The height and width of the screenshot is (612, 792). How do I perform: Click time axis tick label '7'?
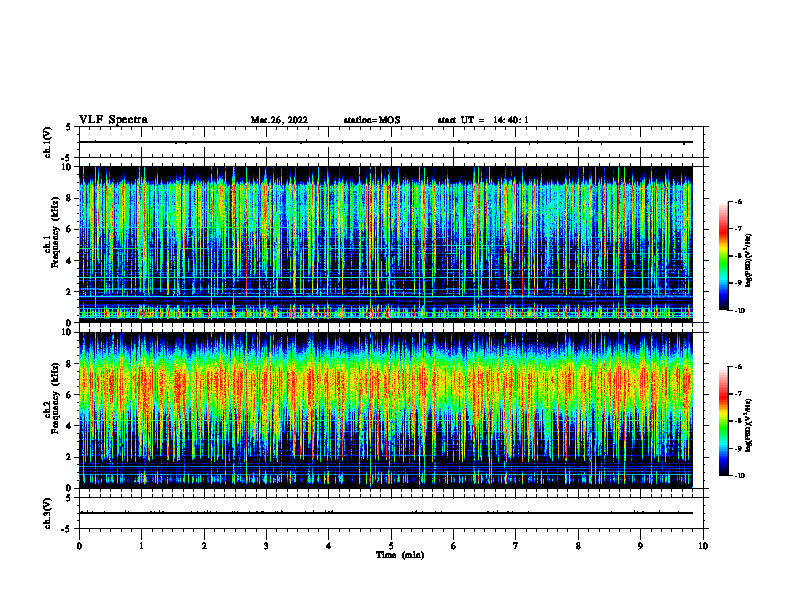516,546
